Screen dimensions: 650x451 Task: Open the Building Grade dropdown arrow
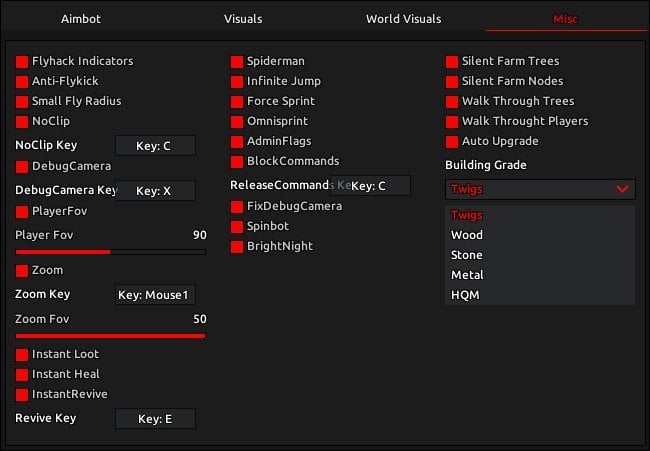(622, 189)
